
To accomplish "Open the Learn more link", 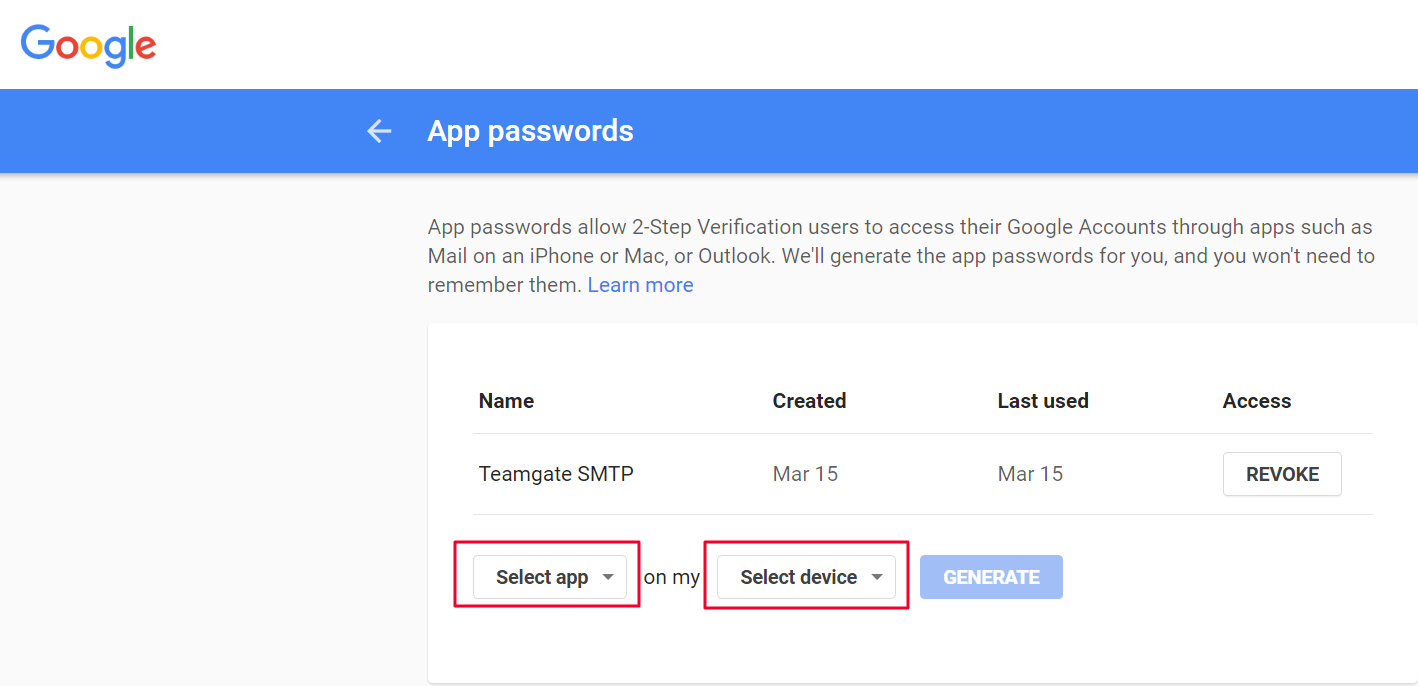I will tap(640, 285).
